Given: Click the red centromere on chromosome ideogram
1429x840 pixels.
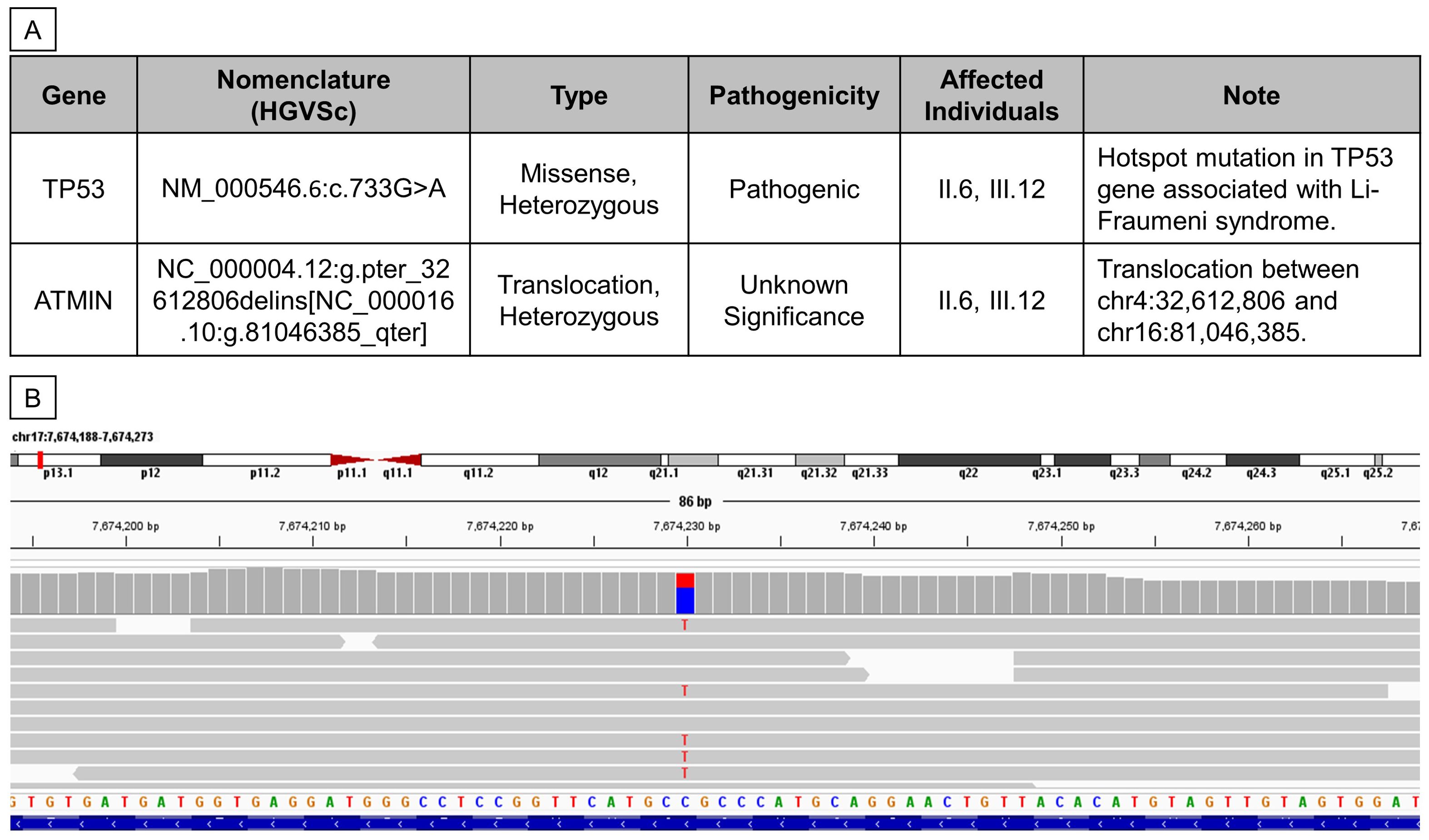Looking at the screenshot, I should click(376, 460).
